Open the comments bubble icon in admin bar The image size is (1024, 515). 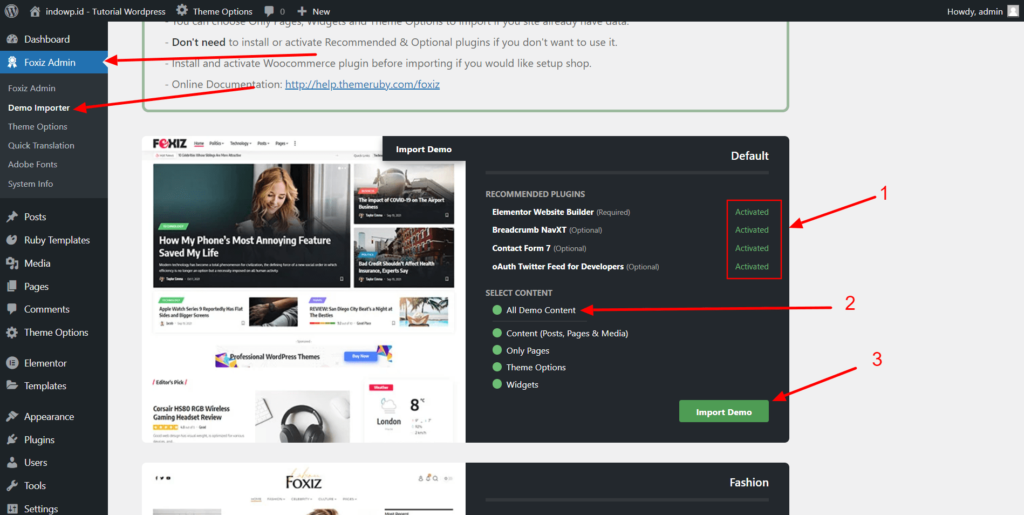coord(268,12)
